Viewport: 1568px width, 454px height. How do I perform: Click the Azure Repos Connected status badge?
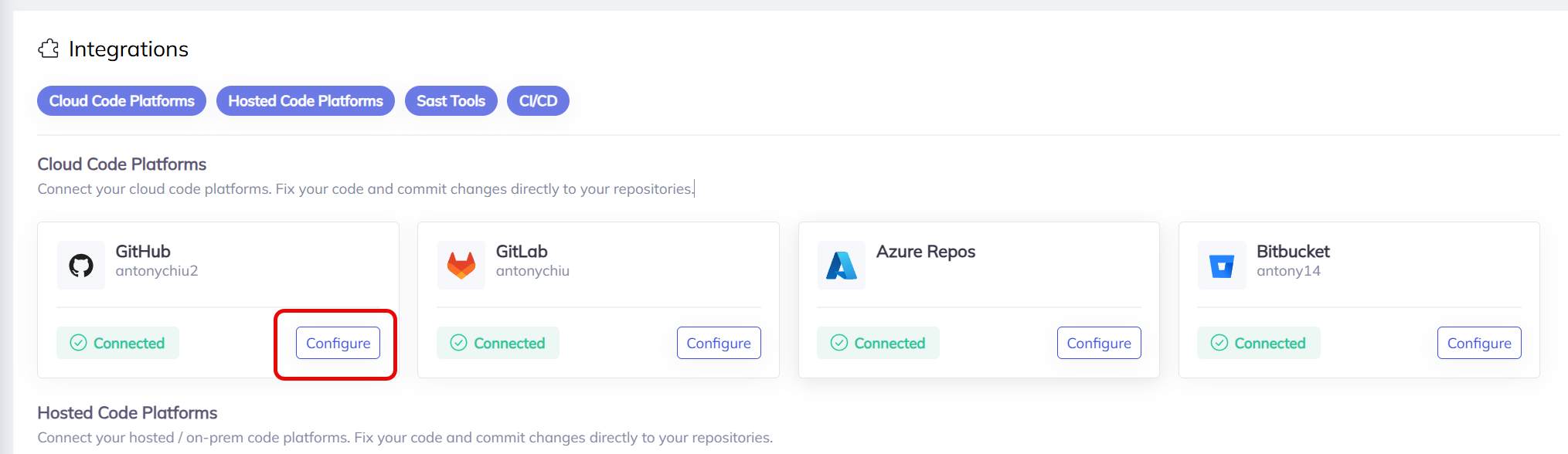click(878, 343)
